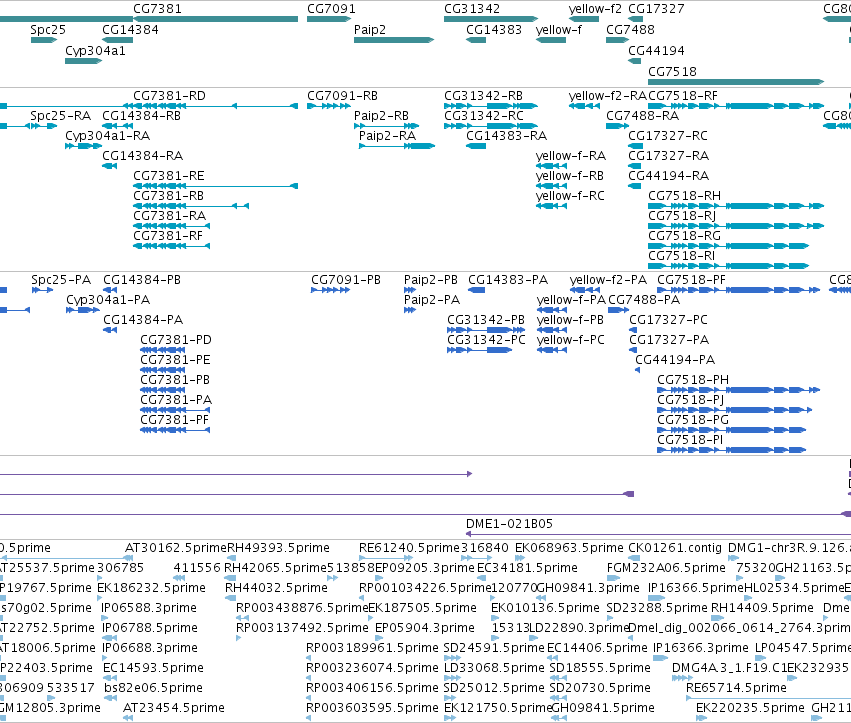Click transcript CG44194-RA label
The width and height of the screenshot is (851, 723).
[x=669, y=176]
